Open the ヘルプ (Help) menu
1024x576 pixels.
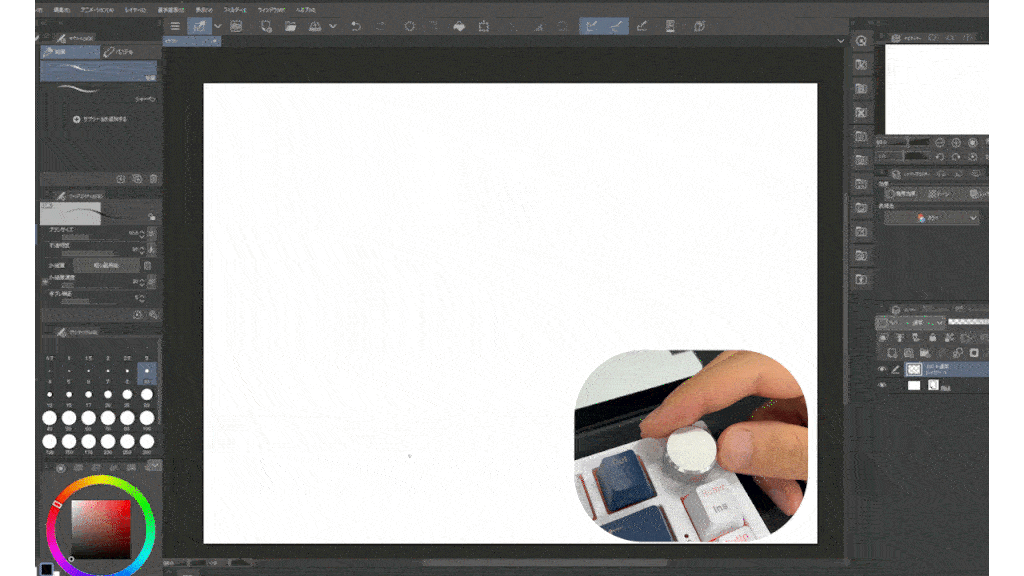(306, 10)
